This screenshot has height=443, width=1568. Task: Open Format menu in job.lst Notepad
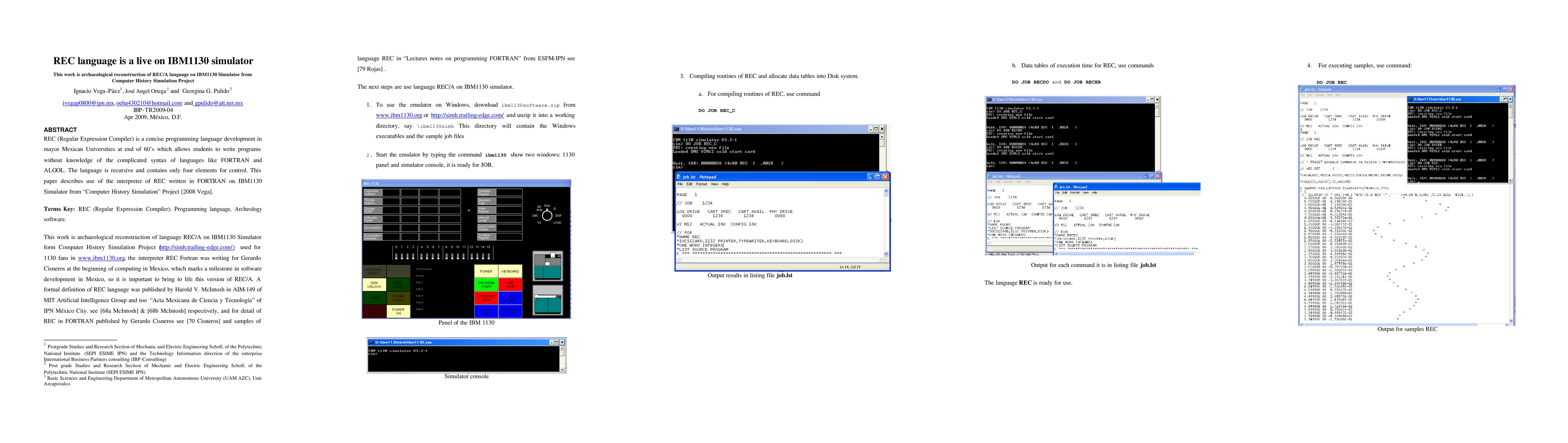point(701,184)
